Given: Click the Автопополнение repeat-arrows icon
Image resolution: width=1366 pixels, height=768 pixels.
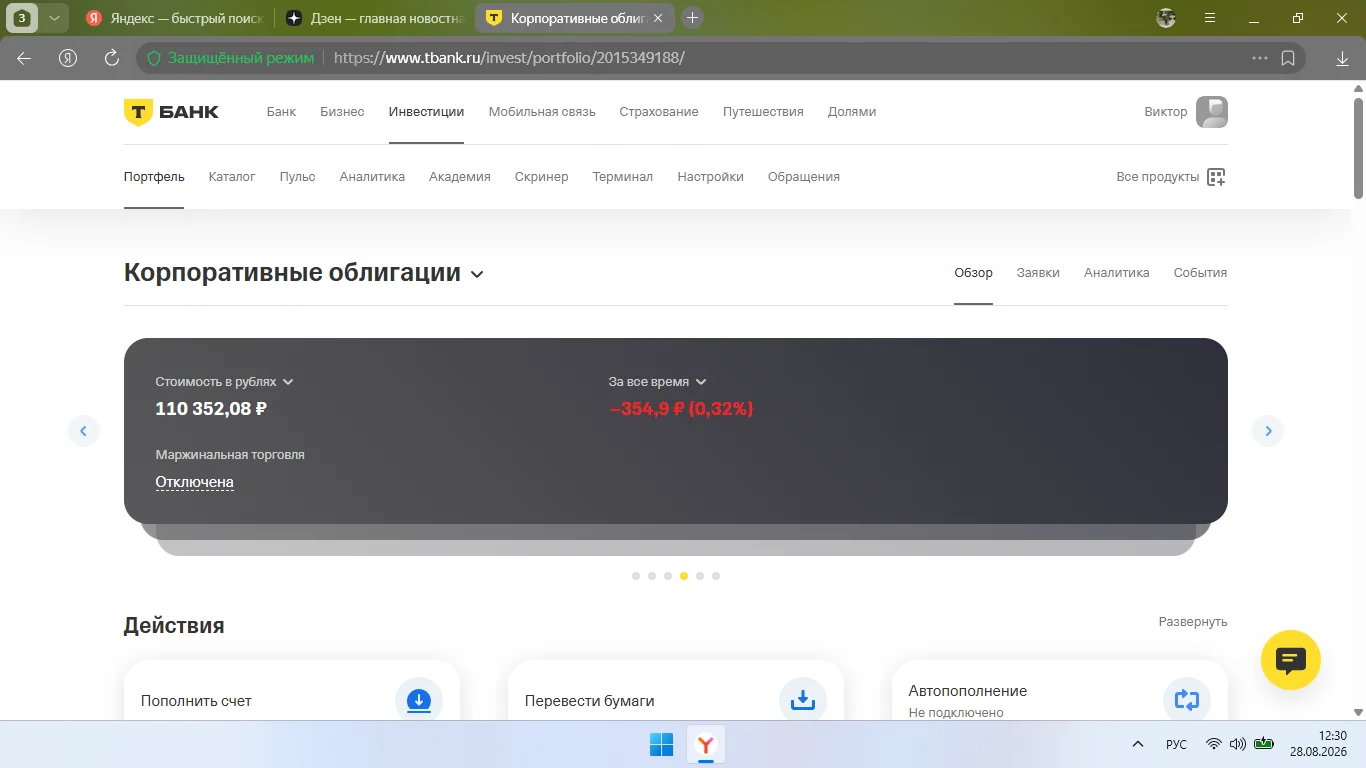Looking at the screenshot, I should 1187,700.
